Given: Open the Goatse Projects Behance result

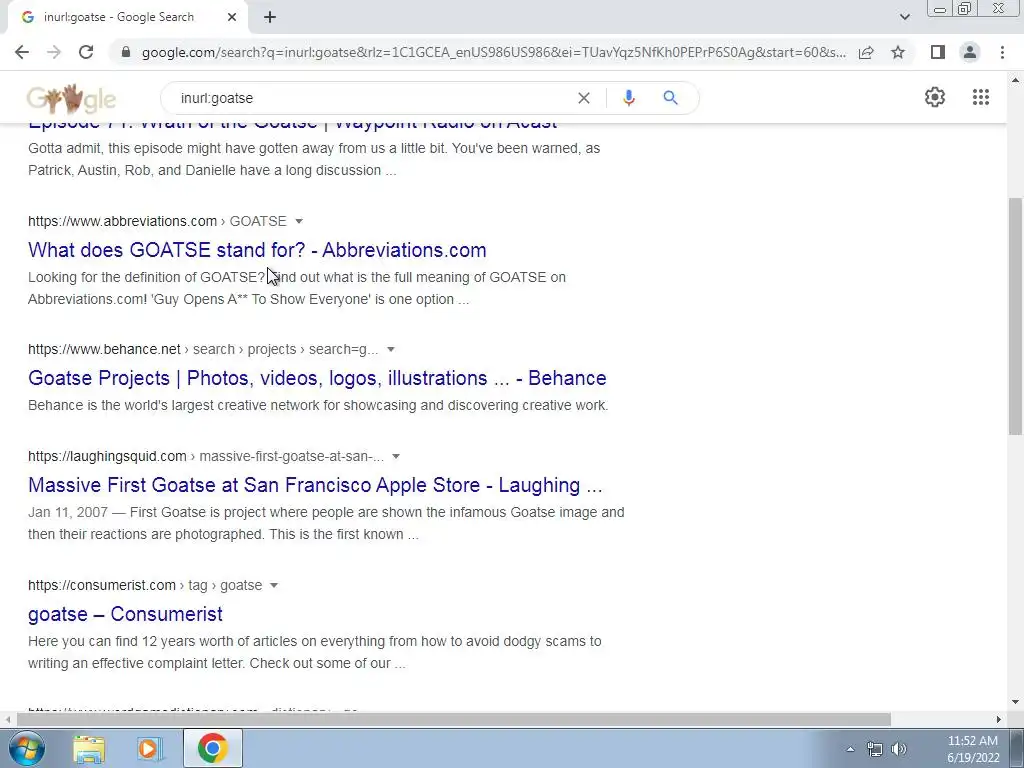Looking at the screenshot, I should [317, 378].
